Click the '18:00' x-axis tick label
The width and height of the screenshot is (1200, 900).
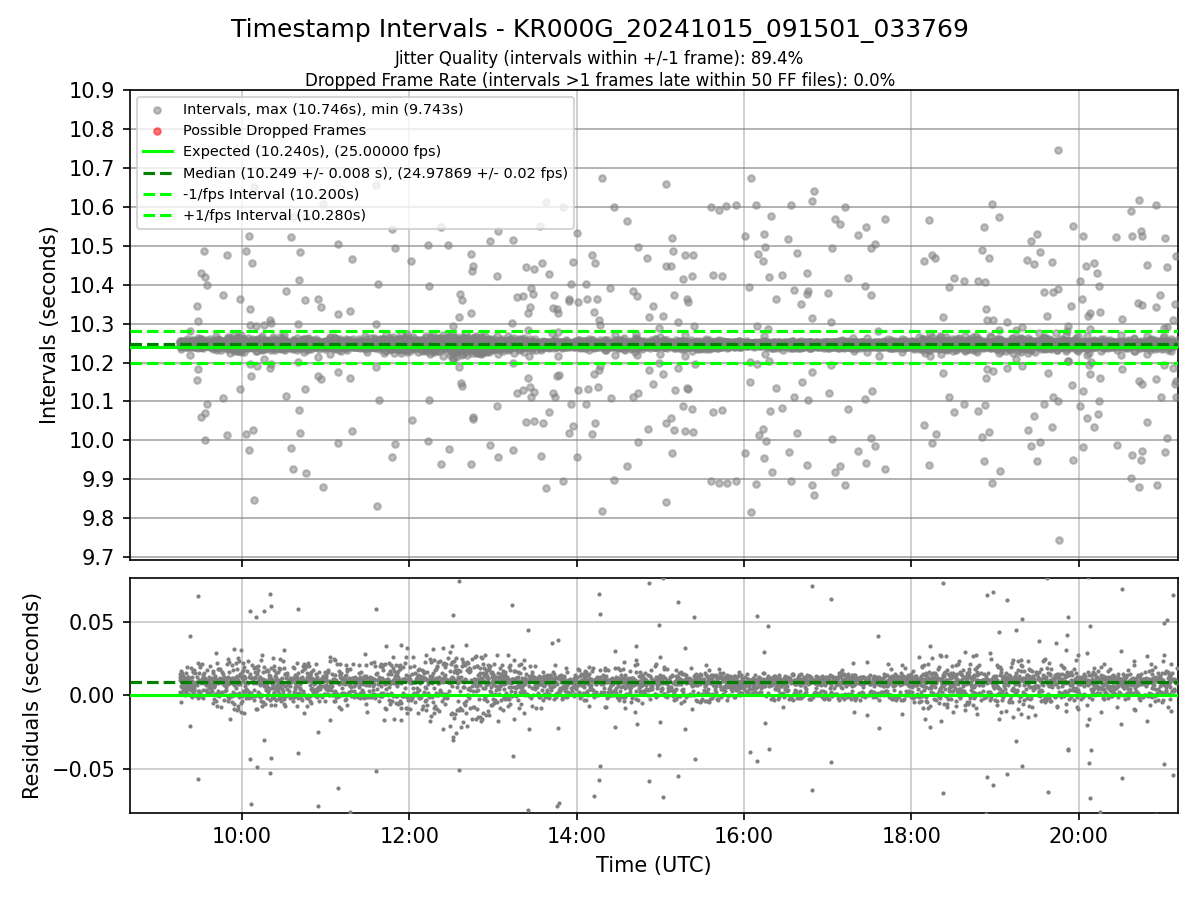click(910, 835)
